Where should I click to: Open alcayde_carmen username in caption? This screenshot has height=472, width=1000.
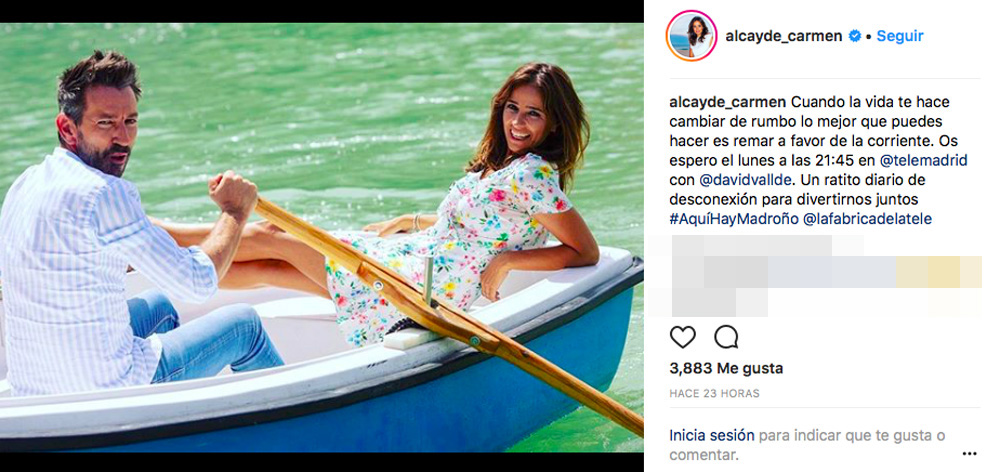727,101
